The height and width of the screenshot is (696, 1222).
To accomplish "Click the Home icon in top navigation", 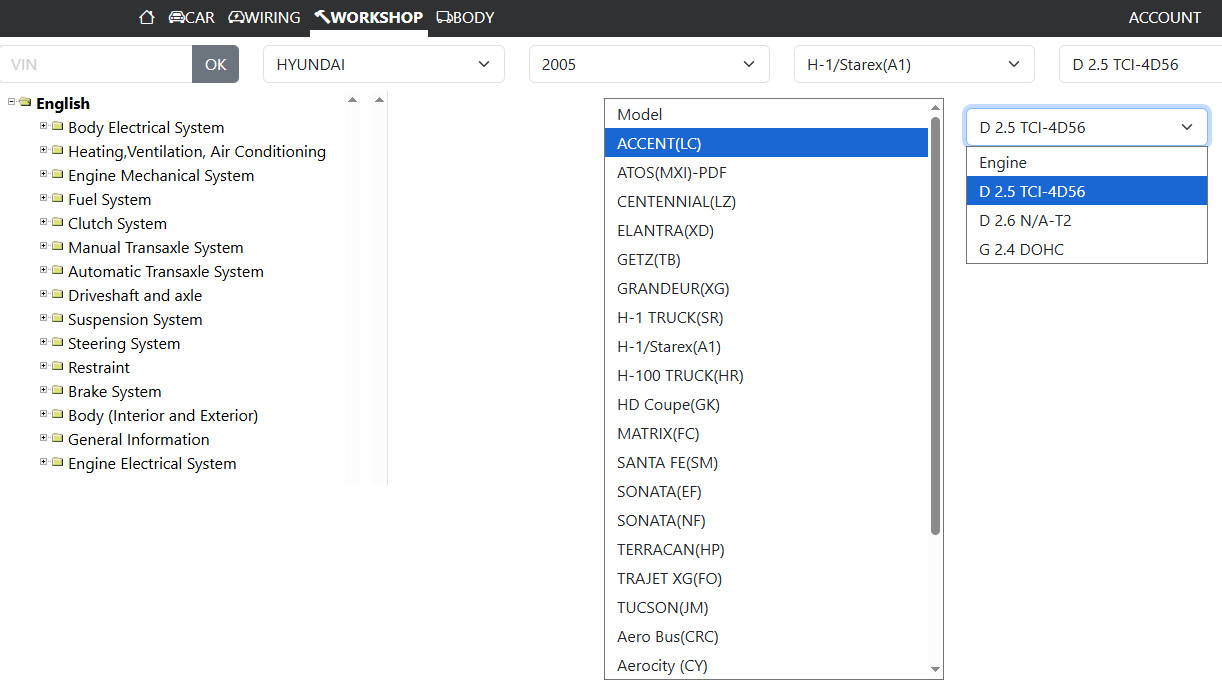I will tap(147, 17).
